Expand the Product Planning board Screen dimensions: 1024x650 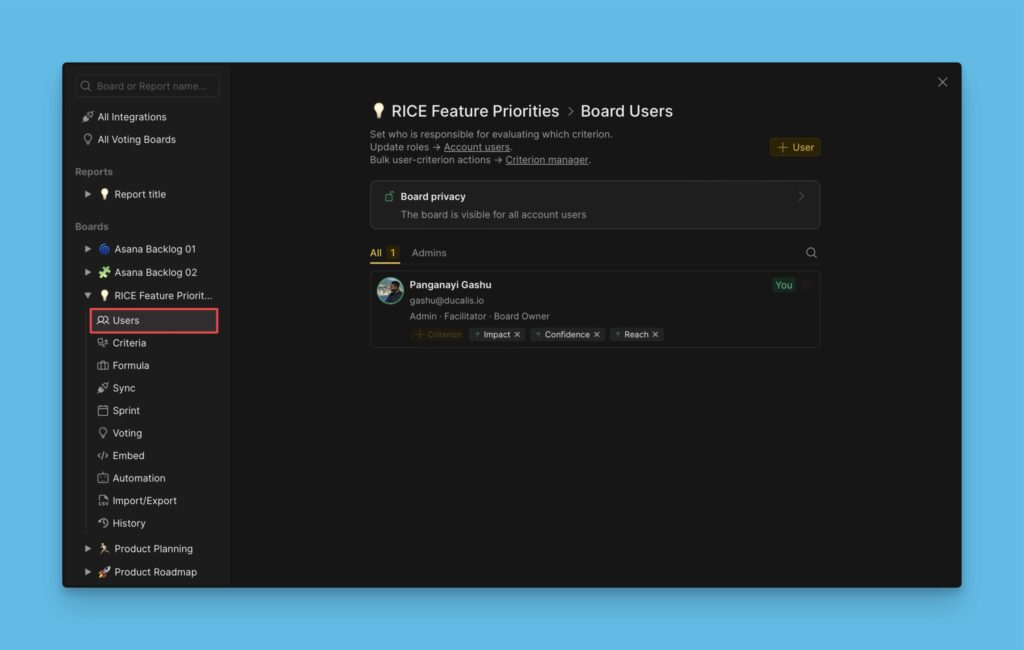87,548
